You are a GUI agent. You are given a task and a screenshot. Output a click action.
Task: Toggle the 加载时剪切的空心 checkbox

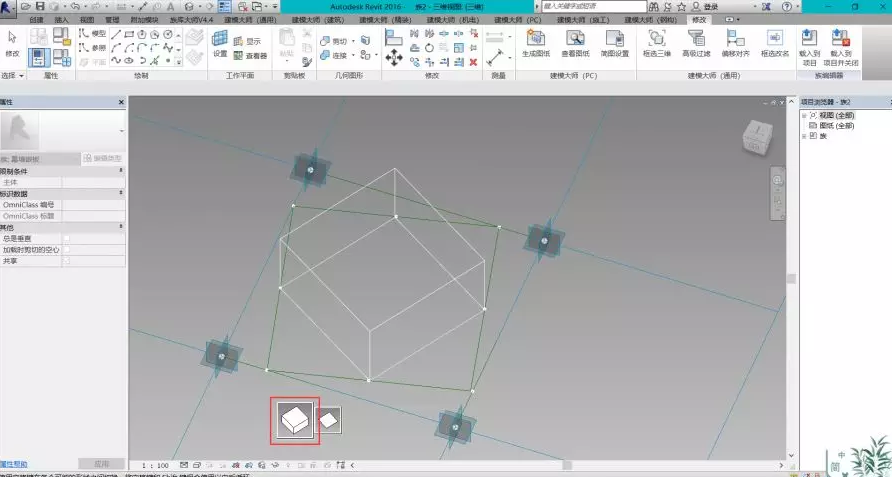[x=67, y=250]
